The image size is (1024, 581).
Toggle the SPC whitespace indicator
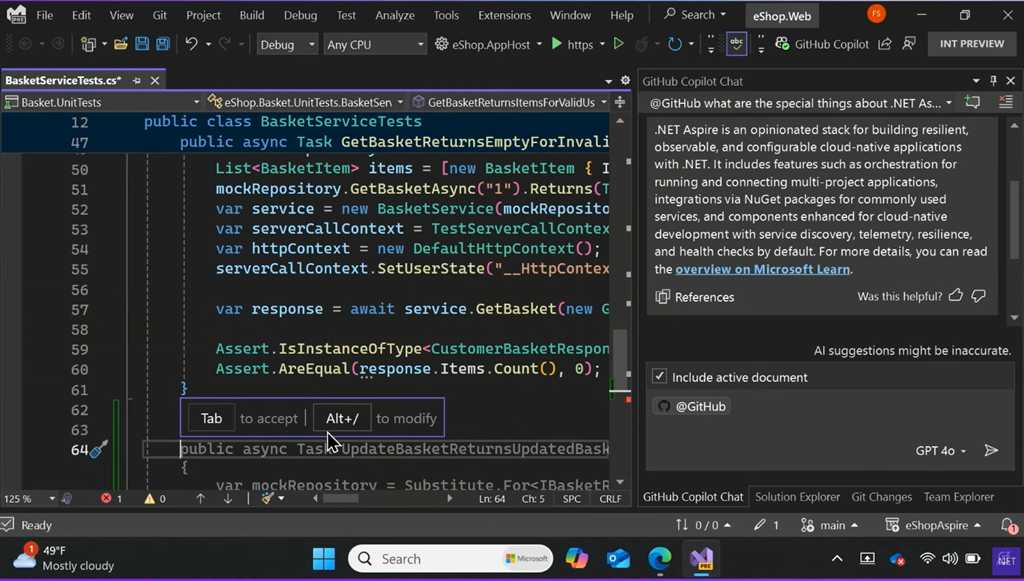[572, 498]
